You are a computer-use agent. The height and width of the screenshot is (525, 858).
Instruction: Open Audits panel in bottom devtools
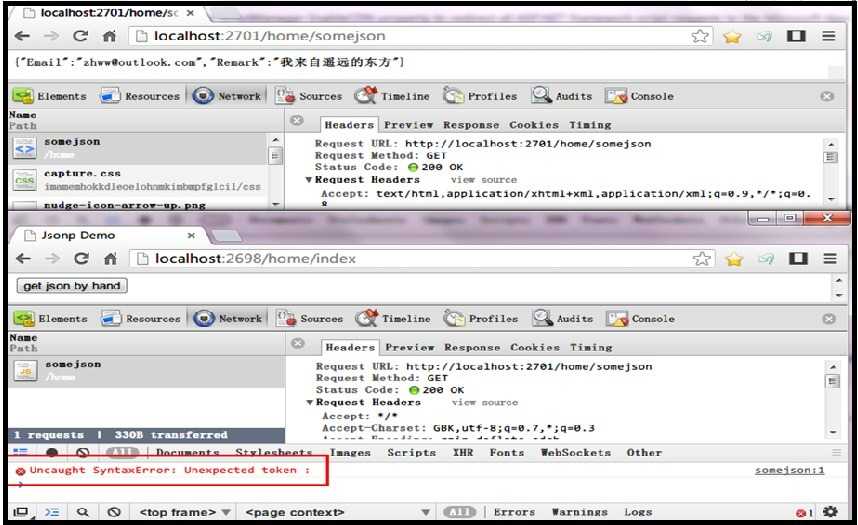(x=563, y=318)
